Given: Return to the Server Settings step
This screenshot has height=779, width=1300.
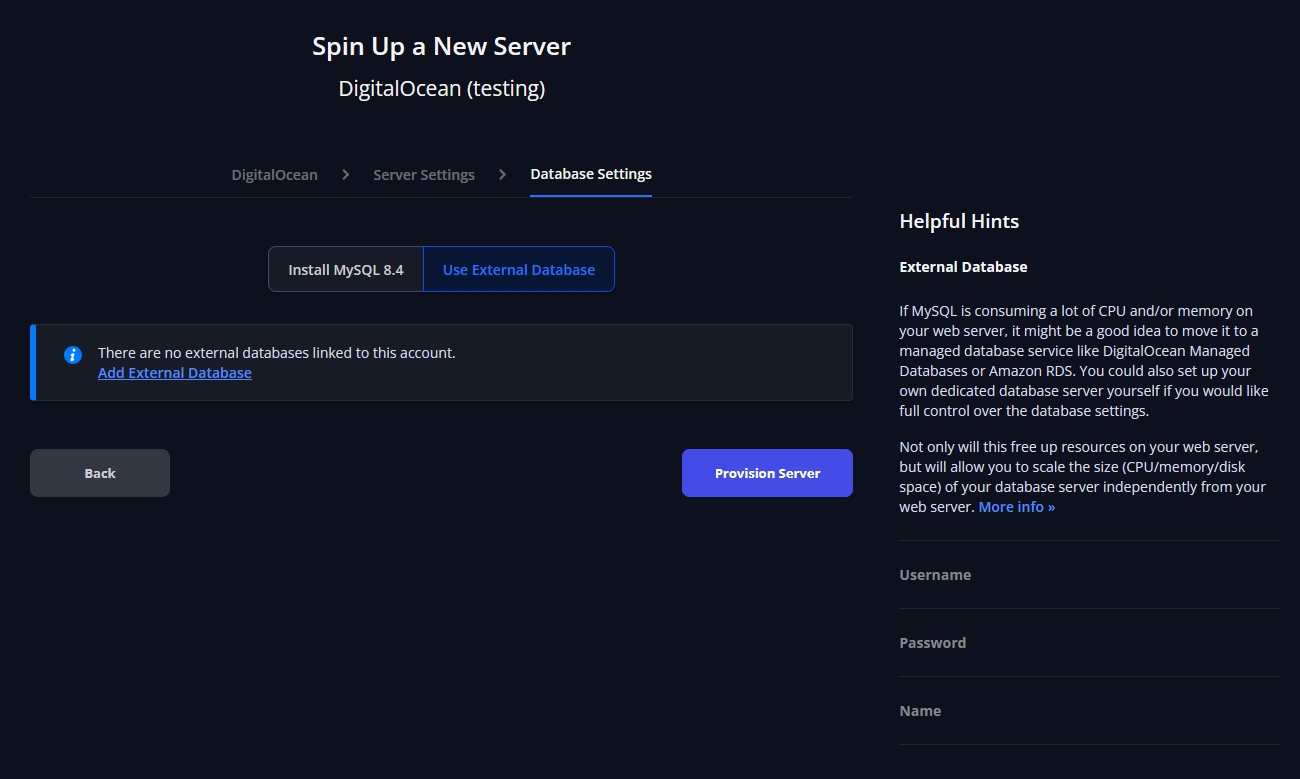Looking at the screenshot, I should (424, 175).
